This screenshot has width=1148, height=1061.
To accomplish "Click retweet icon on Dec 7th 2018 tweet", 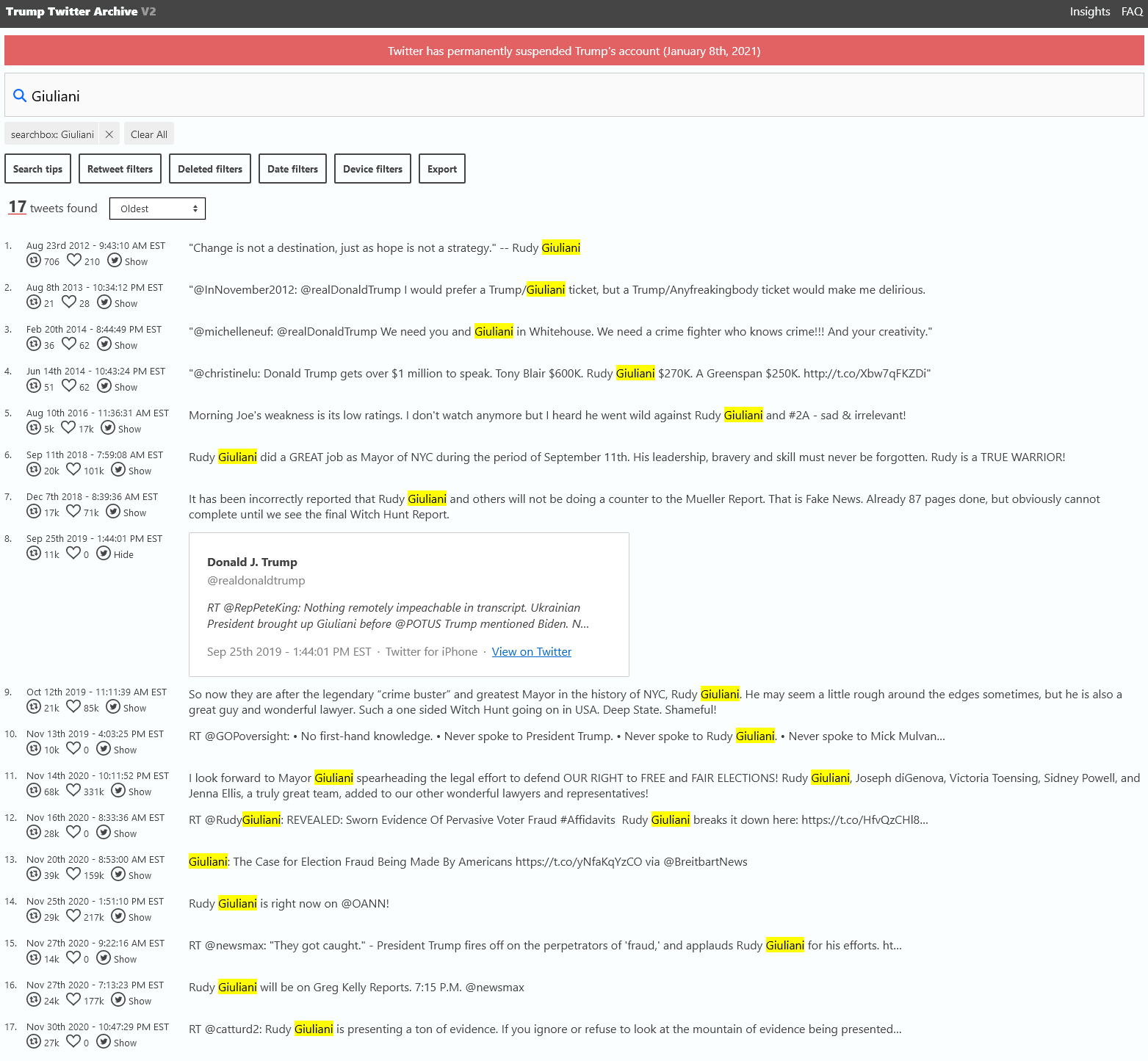I will [34, 511].
